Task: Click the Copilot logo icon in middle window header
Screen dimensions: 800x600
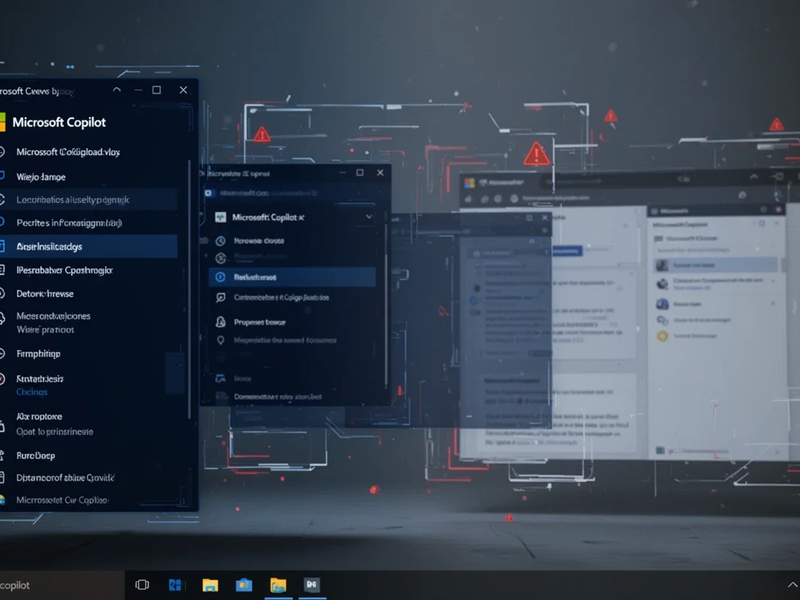Action: (220, 217)
